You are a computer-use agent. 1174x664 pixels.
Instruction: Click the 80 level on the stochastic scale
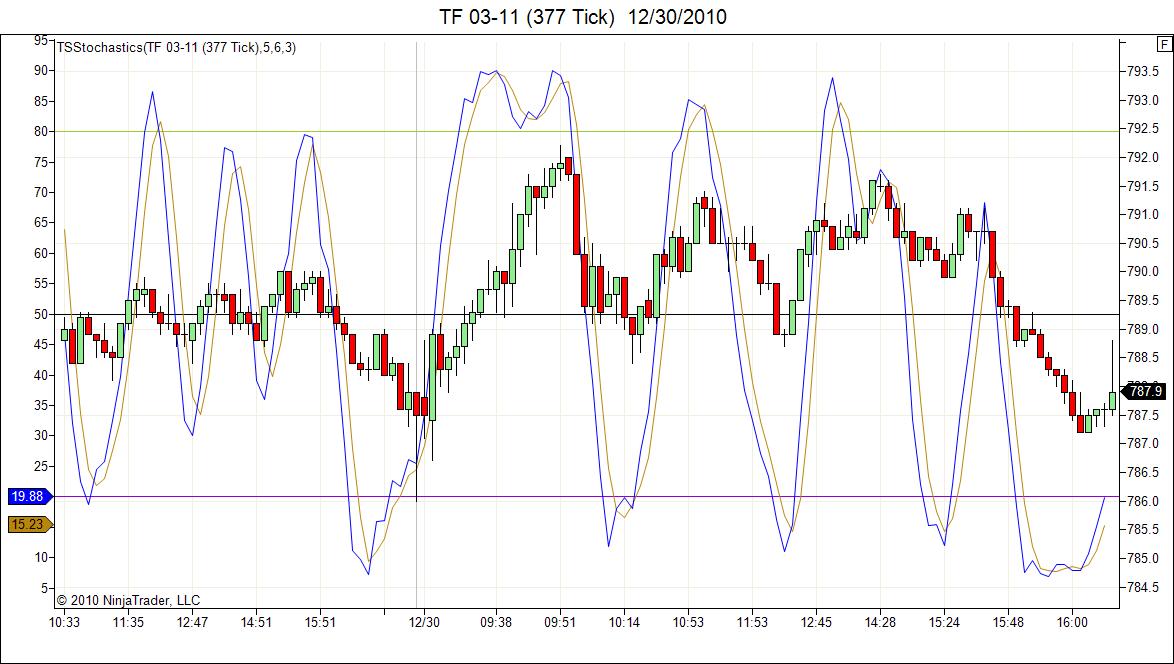coord(40,132)
